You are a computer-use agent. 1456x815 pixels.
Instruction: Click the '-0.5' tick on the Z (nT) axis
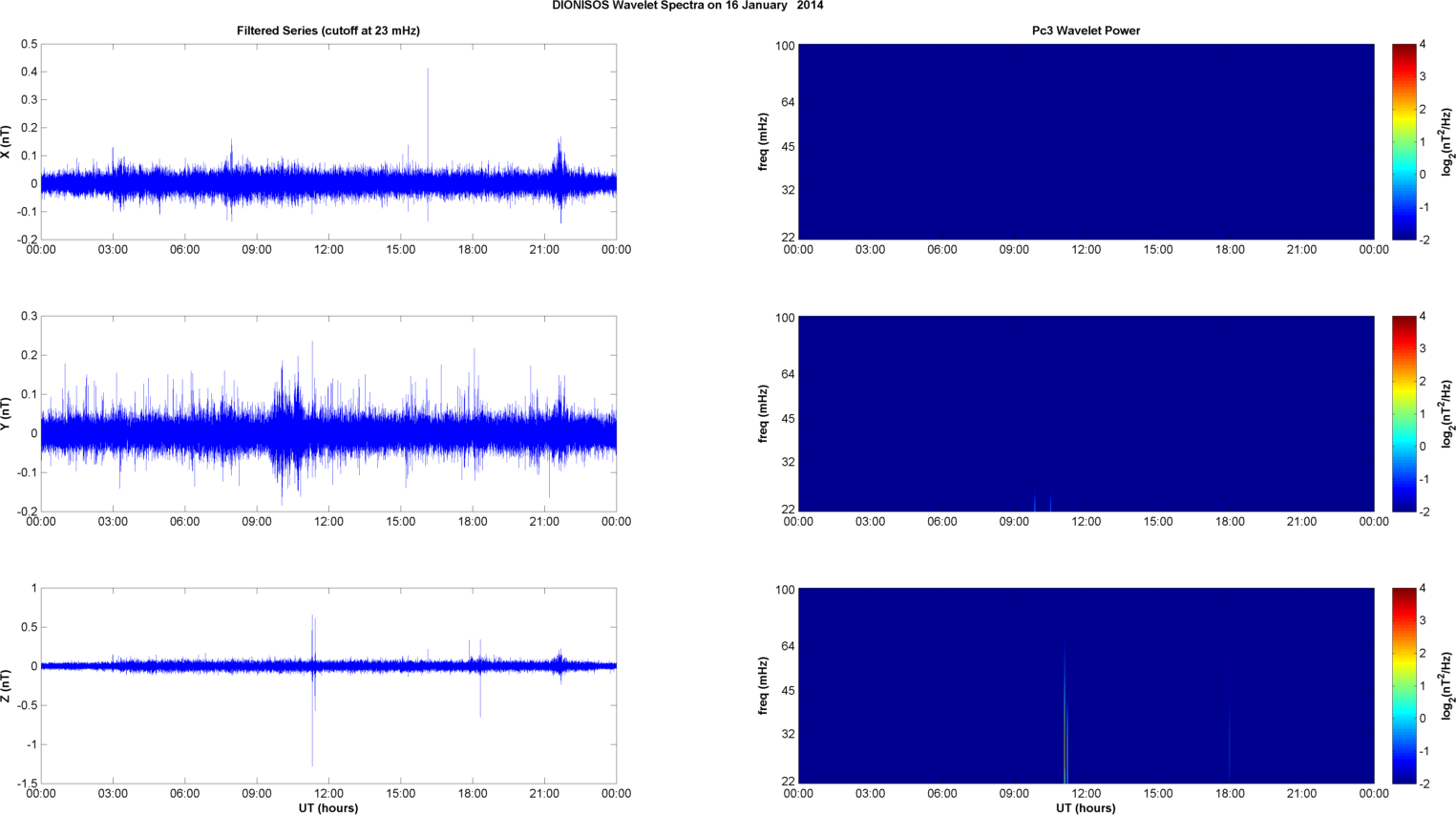[x=26, y=705]
